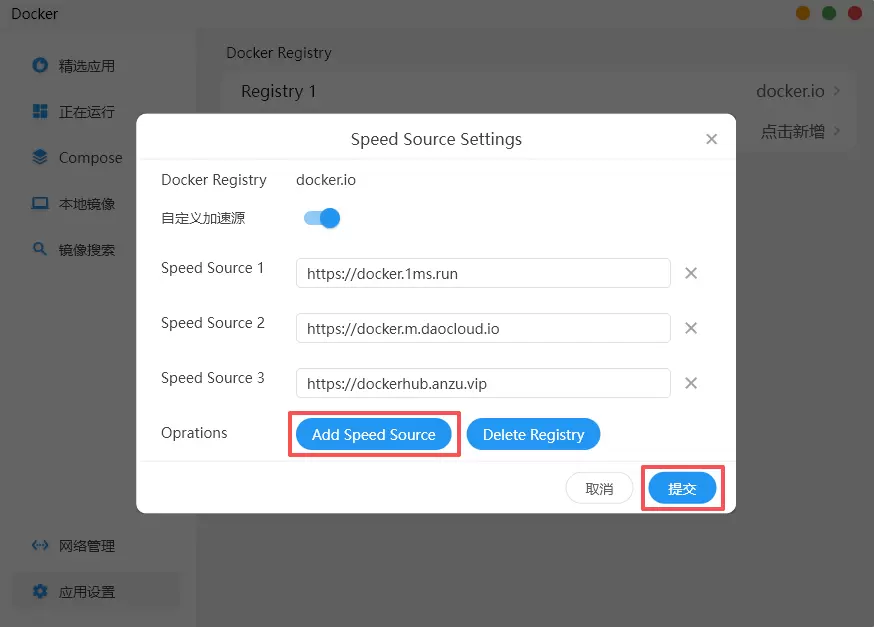Remove Speed Source 1 with its X icon
Screen dimensions: 874x627
691,273
